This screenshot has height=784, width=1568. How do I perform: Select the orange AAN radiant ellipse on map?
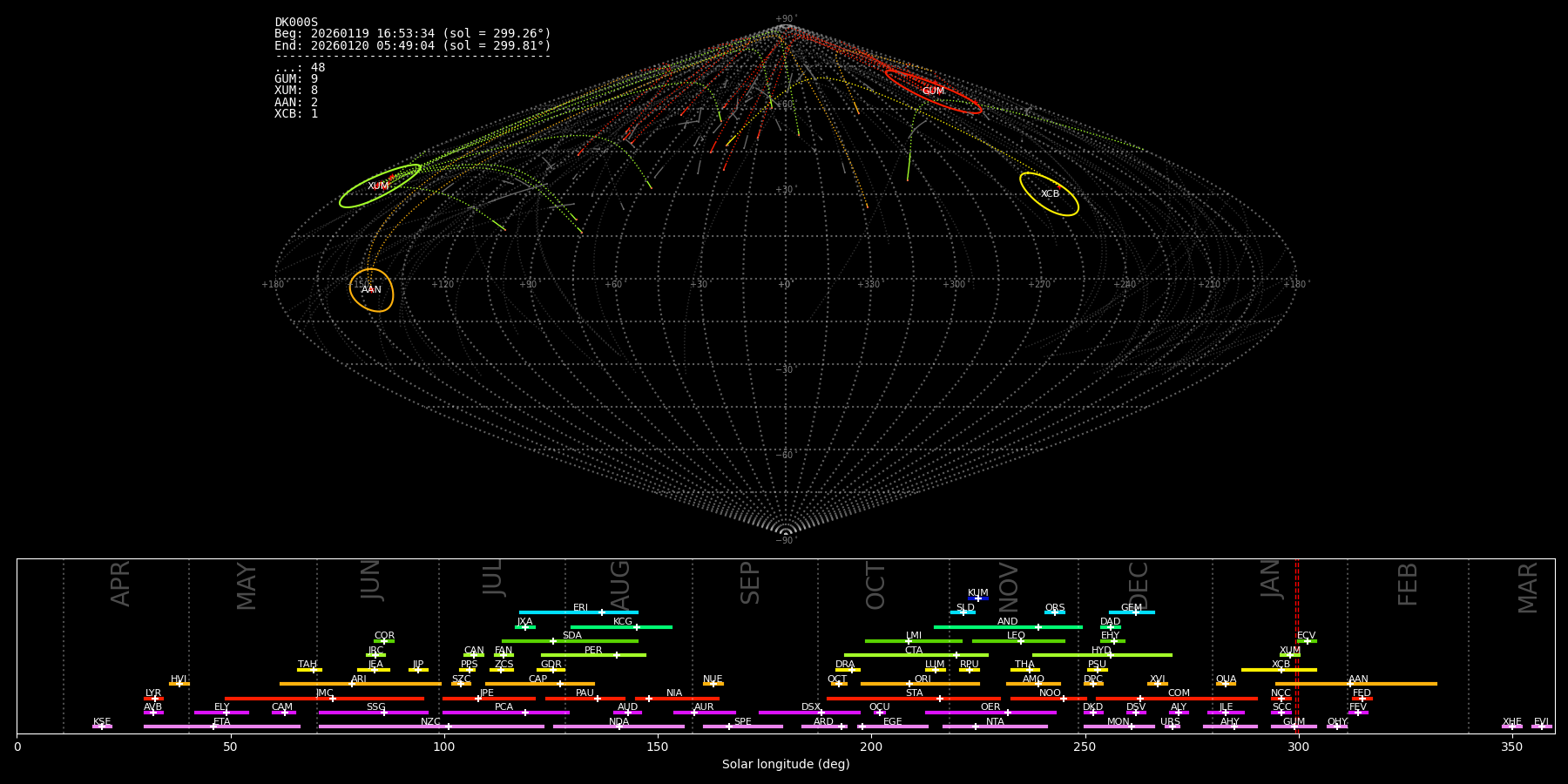371,289
